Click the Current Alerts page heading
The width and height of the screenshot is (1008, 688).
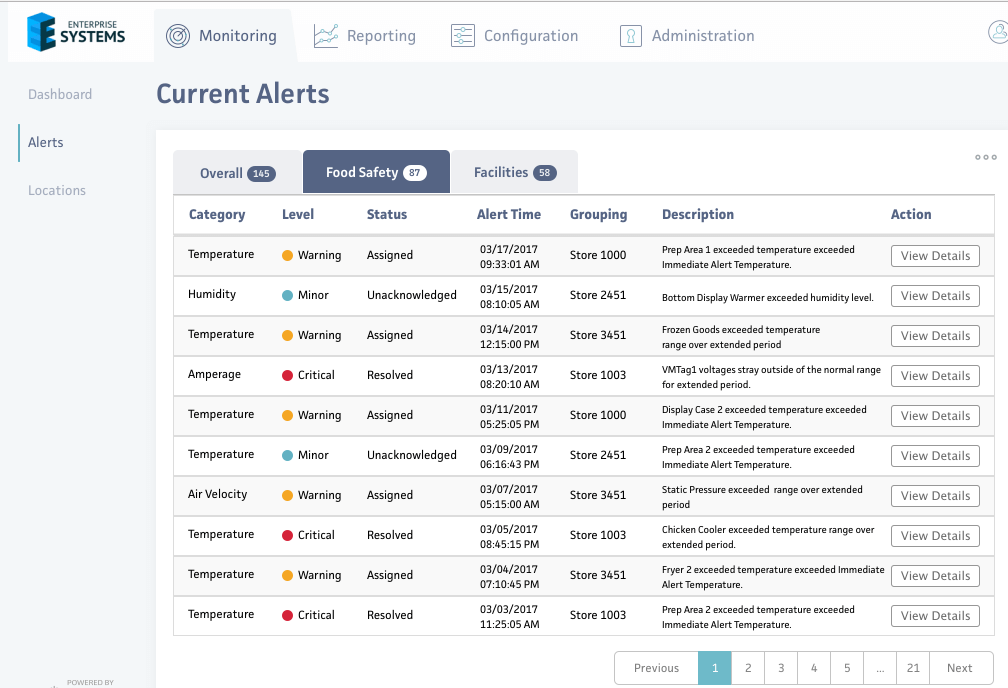243,94
